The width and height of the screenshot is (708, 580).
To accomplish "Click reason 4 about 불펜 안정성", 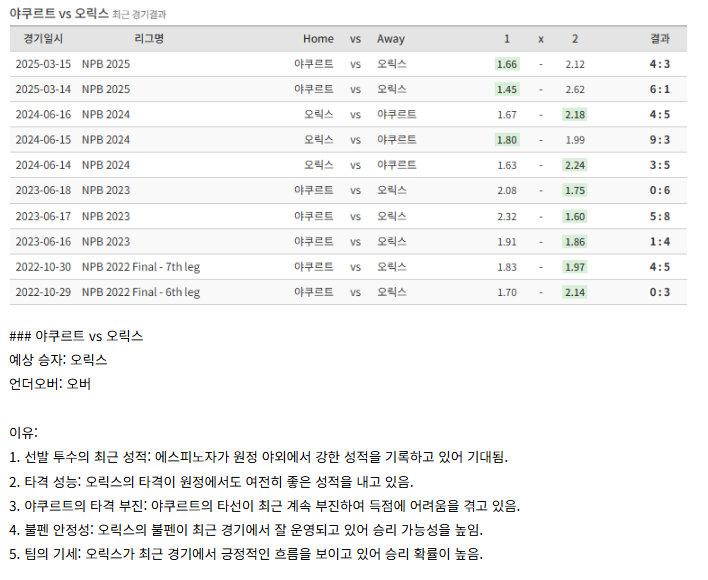I will (x=246, y=529).
